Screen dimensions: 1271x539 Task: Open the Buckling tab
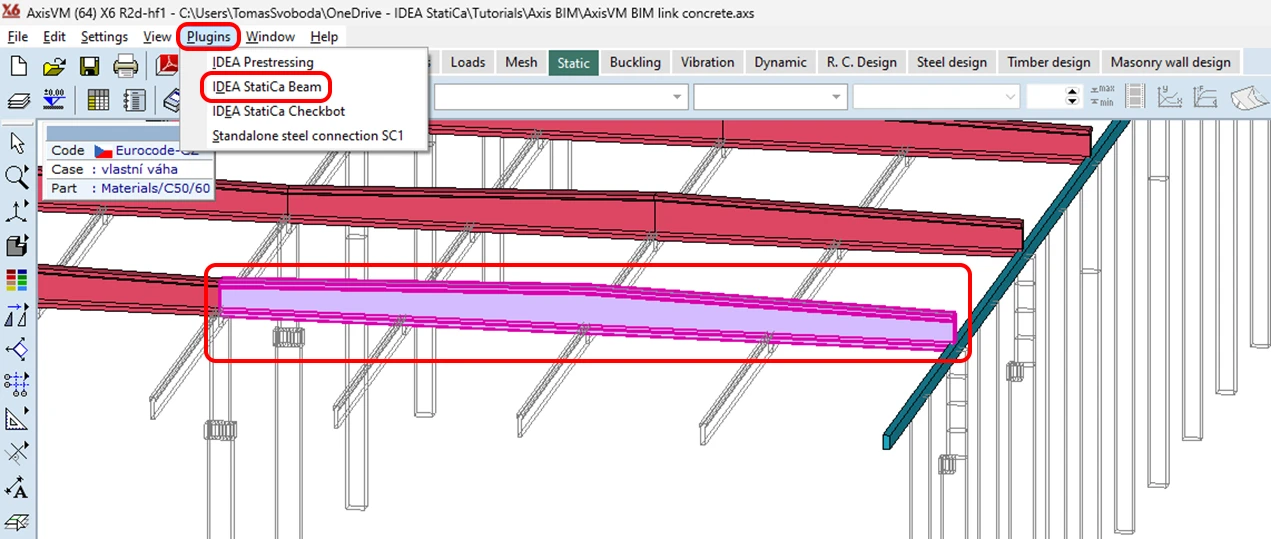[635, 62]
